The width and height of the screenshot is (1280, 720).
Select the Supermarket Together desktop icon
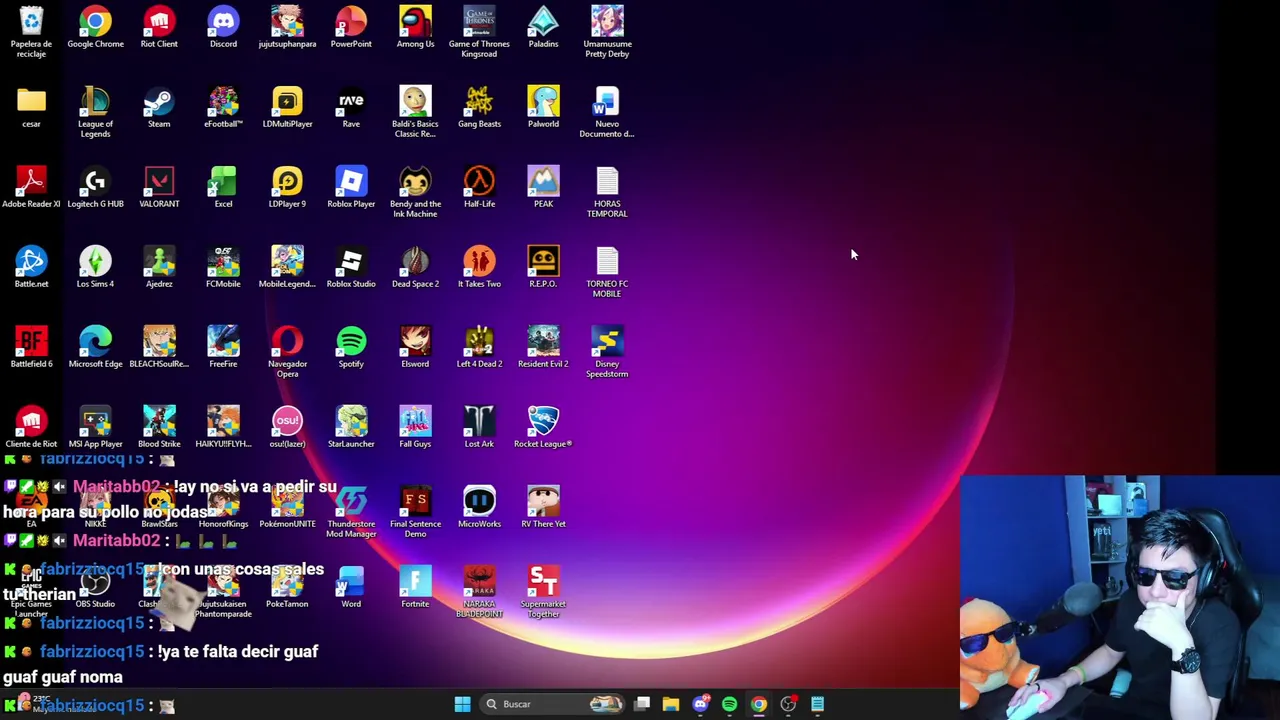click(543, 592)
